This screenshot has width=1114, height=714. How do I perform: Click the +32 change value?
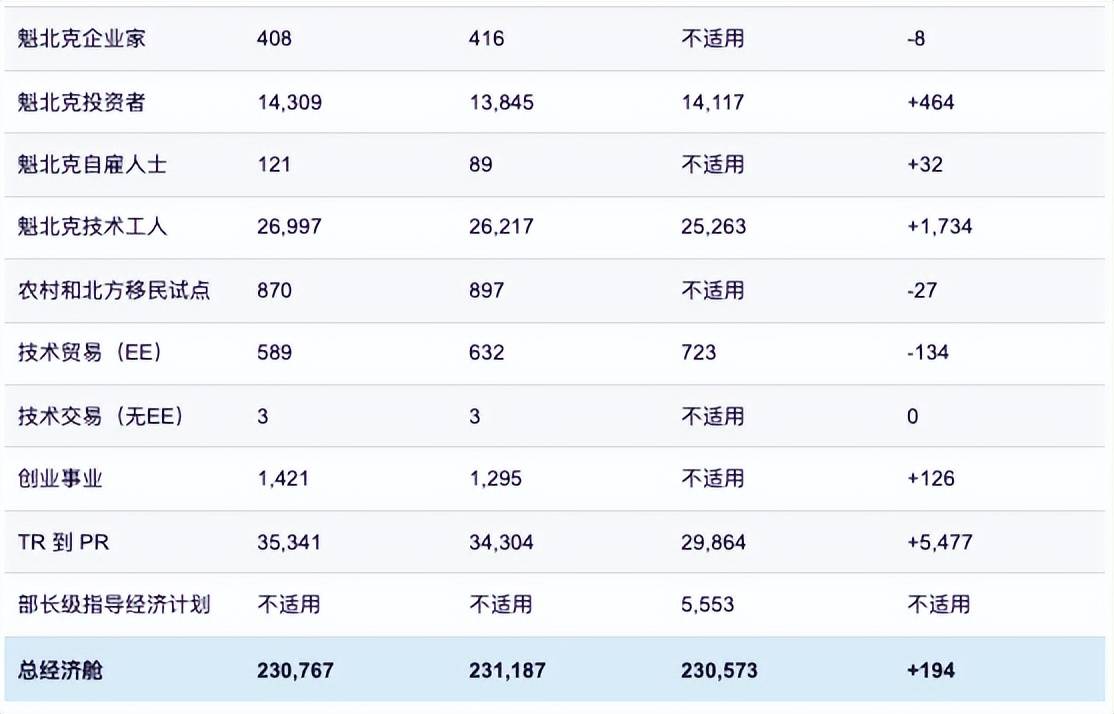(x=925, y=165)
